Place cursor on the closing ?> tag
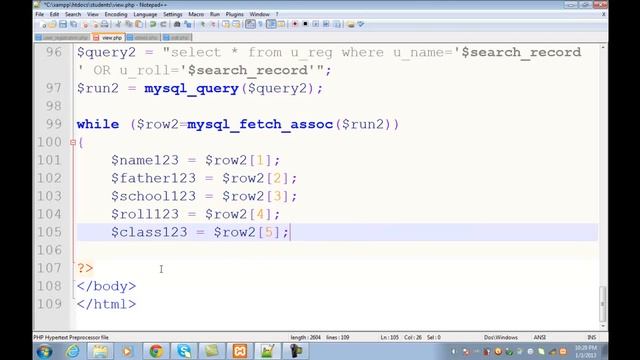 coord(85,268)
